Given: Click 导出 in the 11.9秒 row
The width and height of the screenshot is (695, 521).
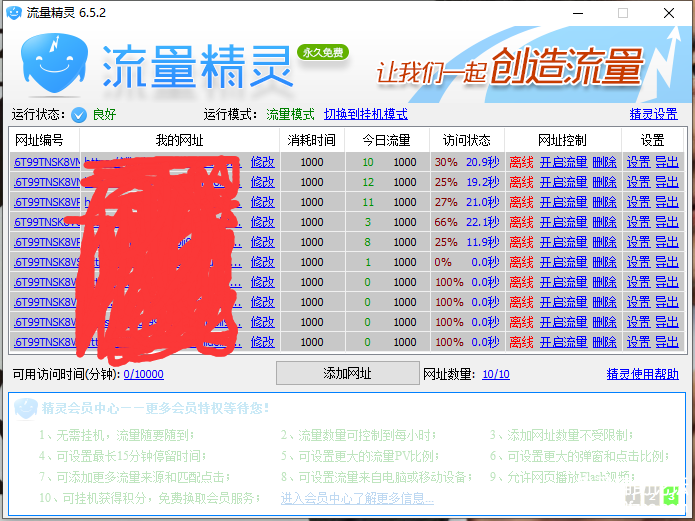Looking at the screenshot, I should tap(667, 242).
